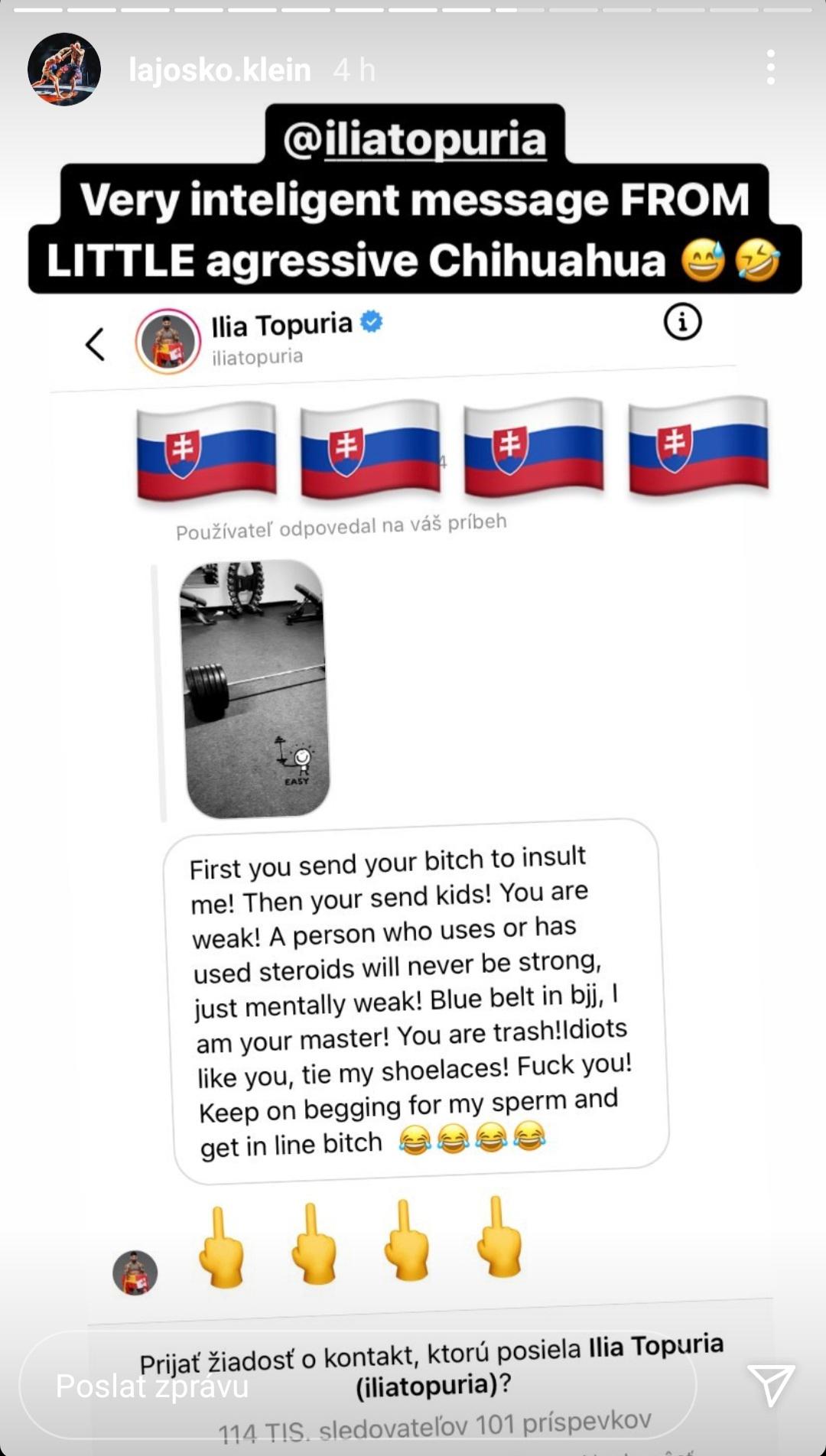Screen dimensions: 826x1456
Task: Open lajosko.klein profile picture
Action: [x=64, y=69]
